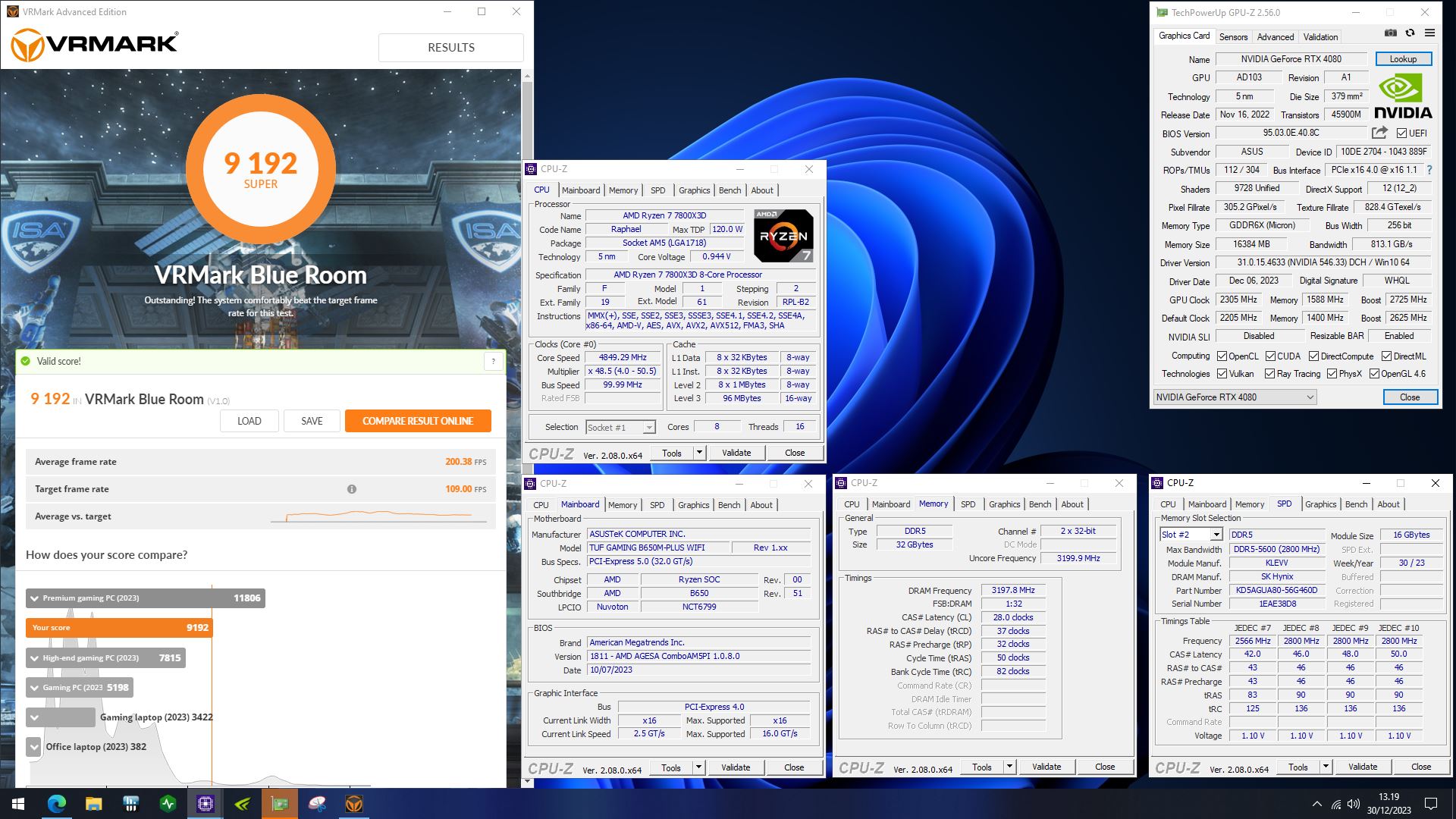
Task: Open File Explorer from the taskbar
Action: tap(93, 804)
